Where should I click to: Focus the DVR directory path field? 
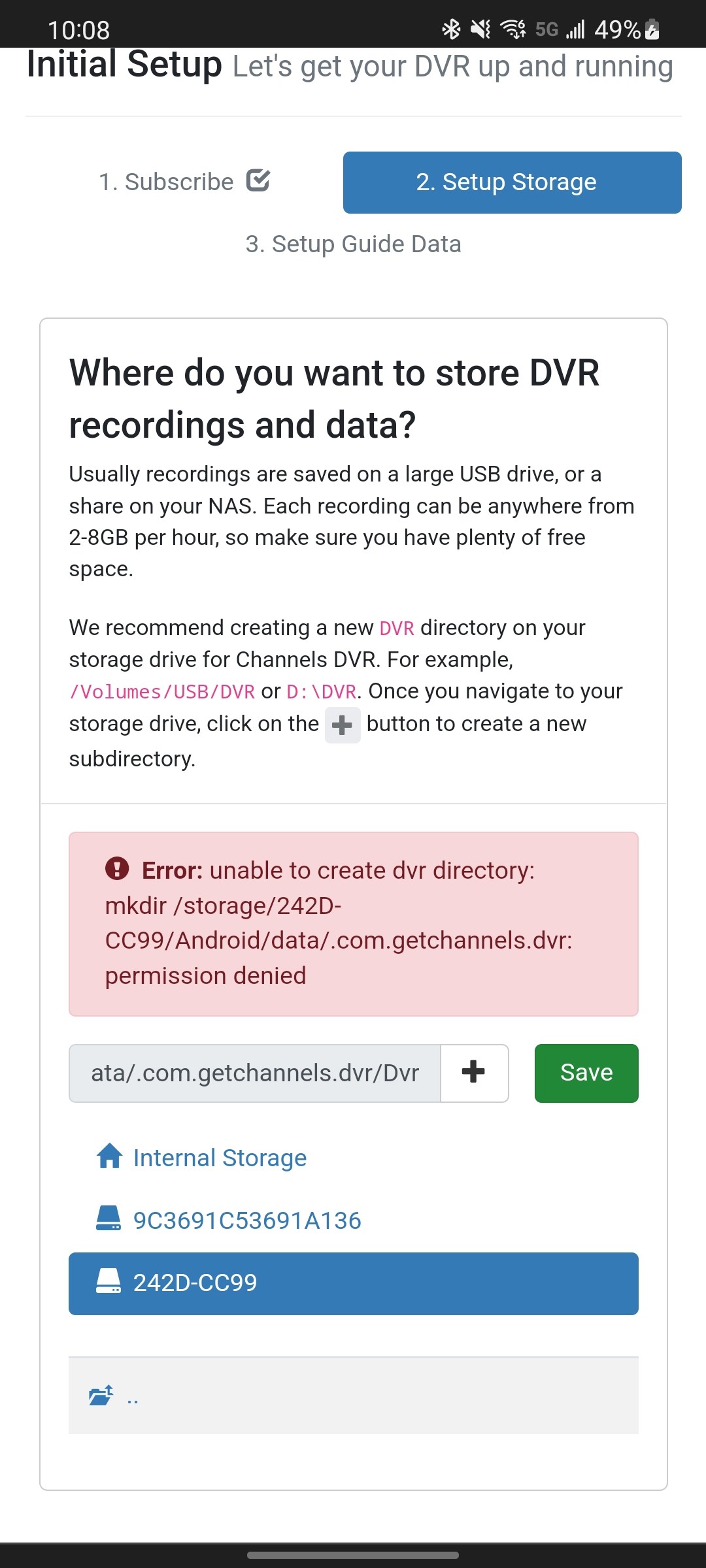pos(255,1073)
